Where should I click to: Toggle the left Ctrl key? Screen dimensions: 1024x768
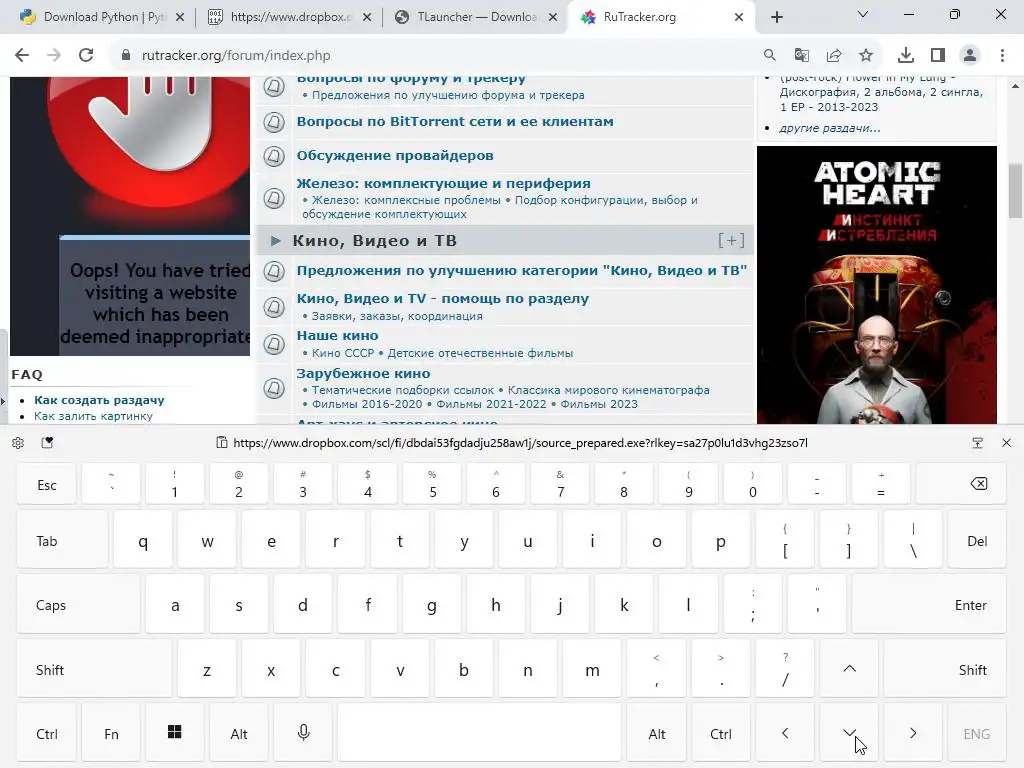[x=46, y=733]
